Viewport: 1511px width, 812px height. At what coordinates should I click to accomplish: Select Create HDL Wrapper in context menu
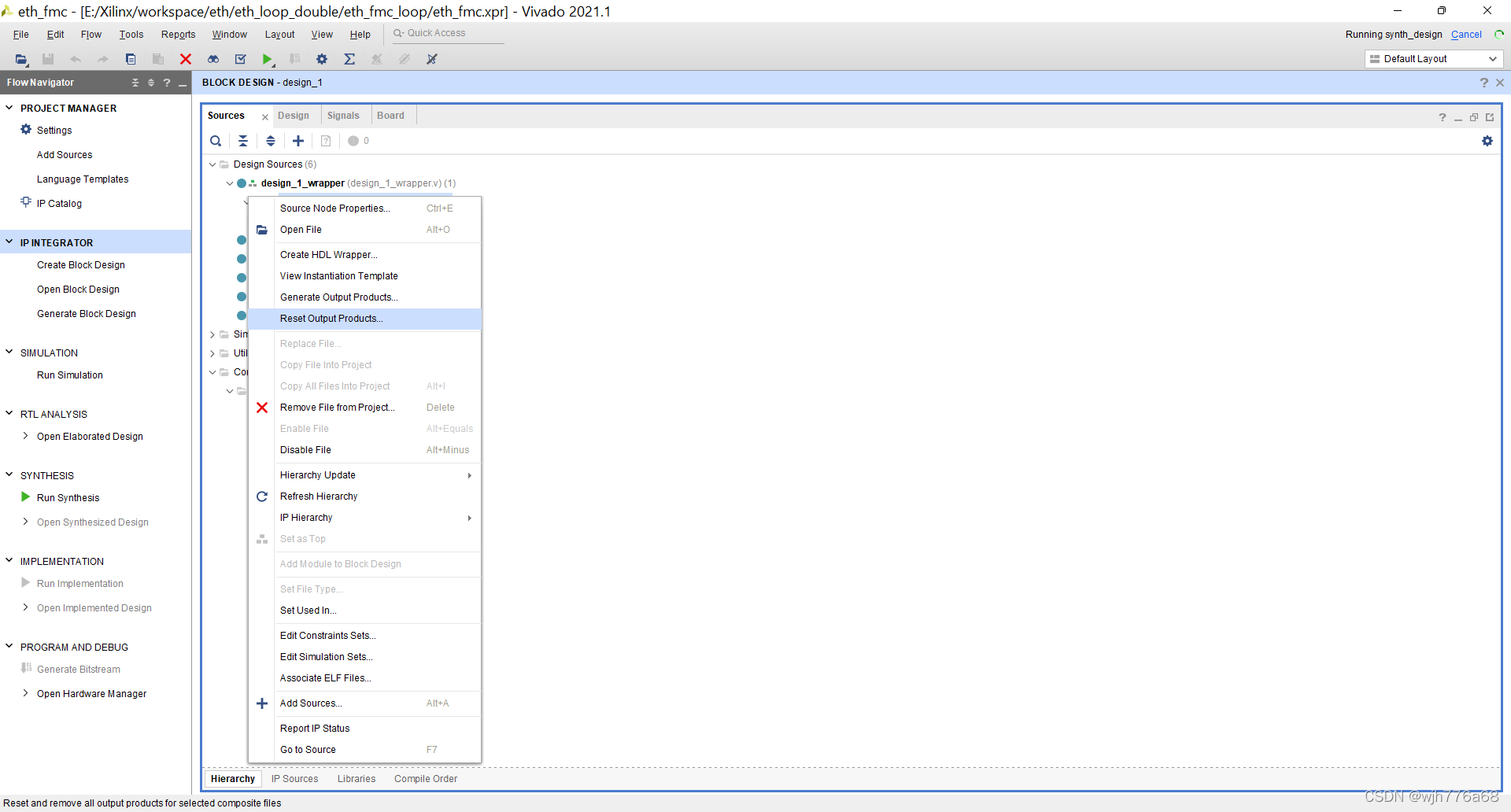[364, 255]
